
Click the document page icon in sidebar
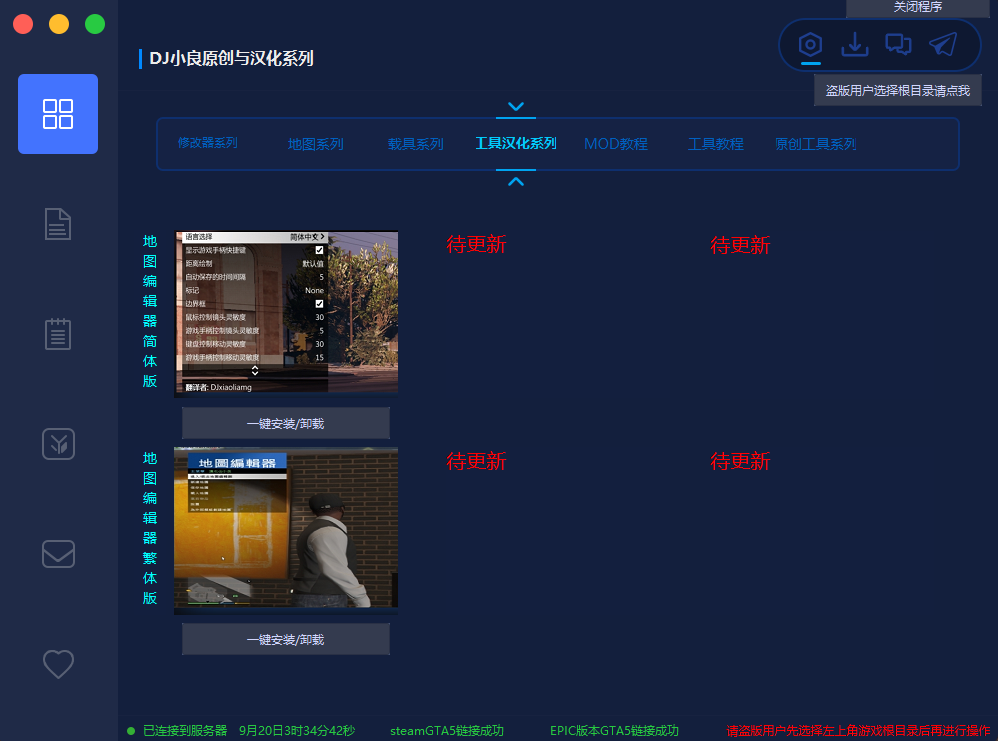[x=58, y=224]
